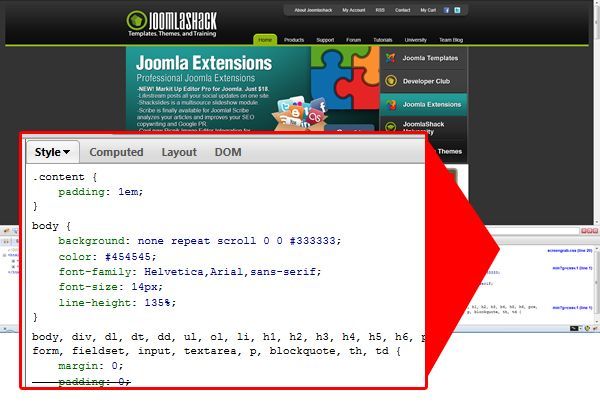The height and width of the screenshot is (417, 600).
Task: Open the Contact link
Action: 403,10
